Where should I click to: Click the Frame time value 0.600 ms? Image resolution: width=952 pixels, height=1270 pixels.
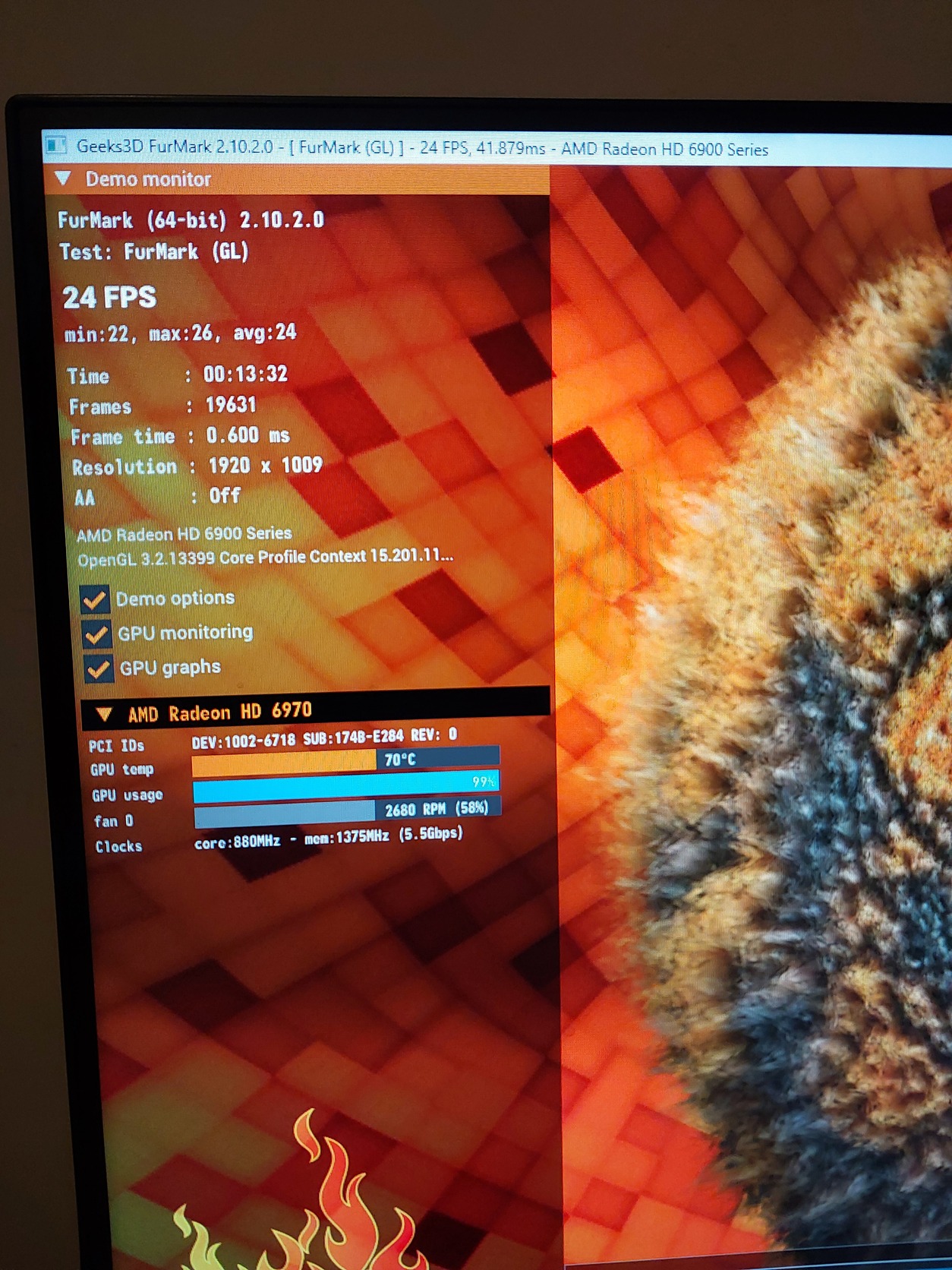click(x=248, y=435)
